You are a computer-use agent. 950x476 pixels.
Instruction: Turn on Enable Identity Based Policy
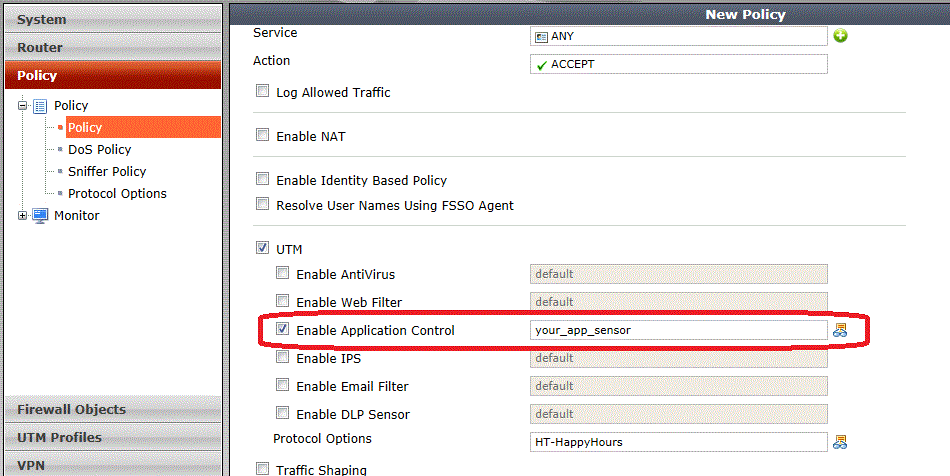click(263, 180)
